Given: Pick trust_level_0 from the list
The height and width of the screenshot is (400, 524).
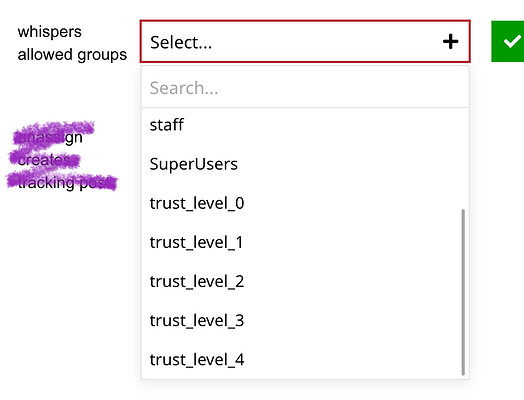Looking at the screenshot, I should (305, 203).
